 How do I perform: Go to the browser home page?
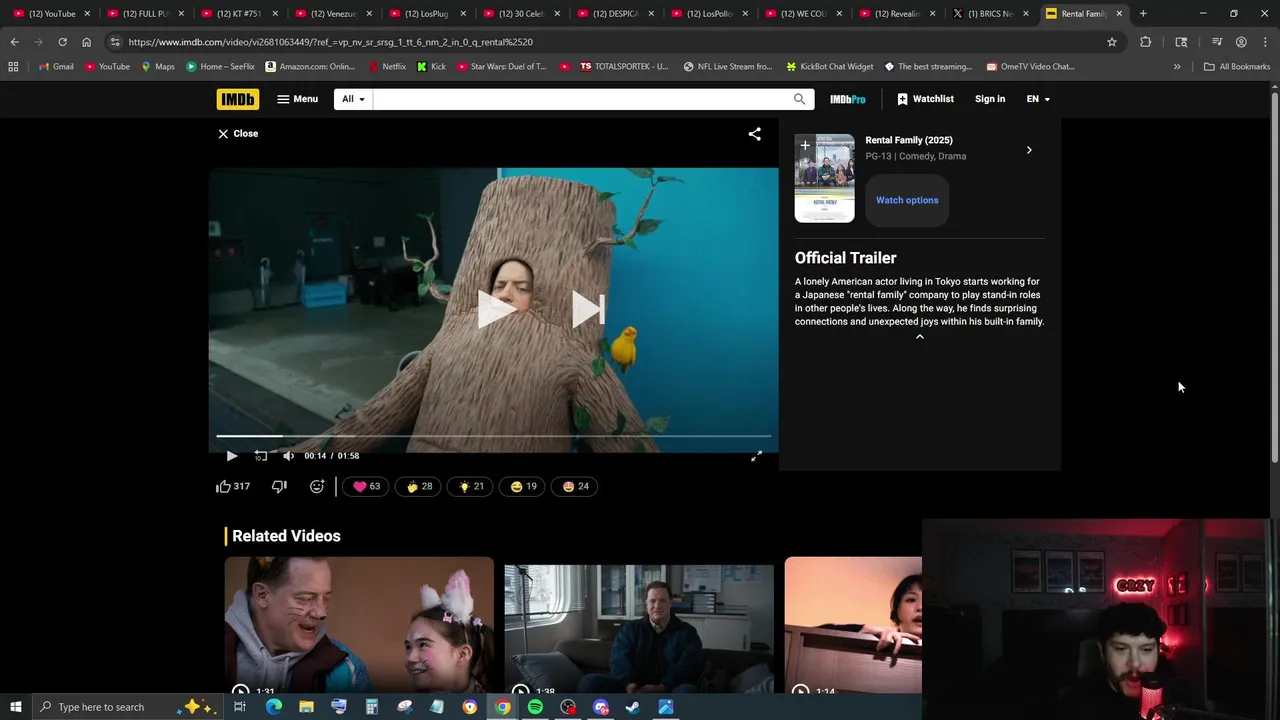tap(86, 42)
